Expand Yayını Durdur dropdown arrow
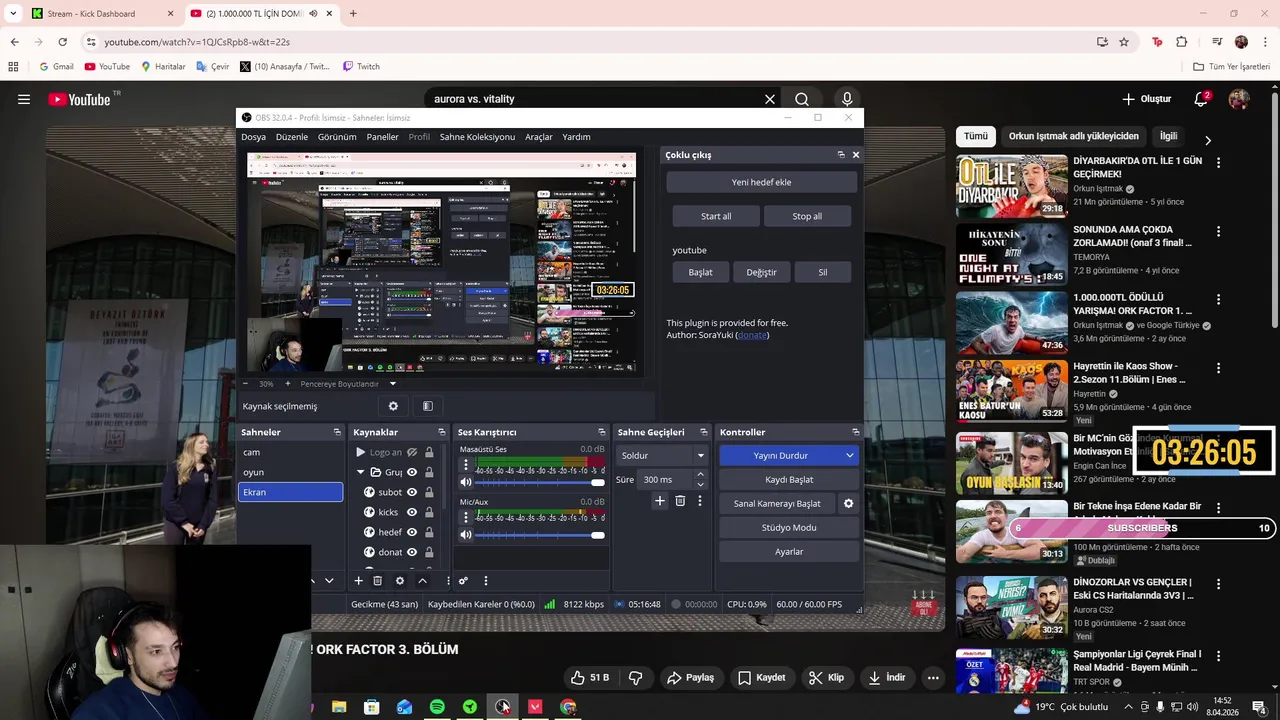Screen dimensions: 1280x720 click(x=850, y=455)
